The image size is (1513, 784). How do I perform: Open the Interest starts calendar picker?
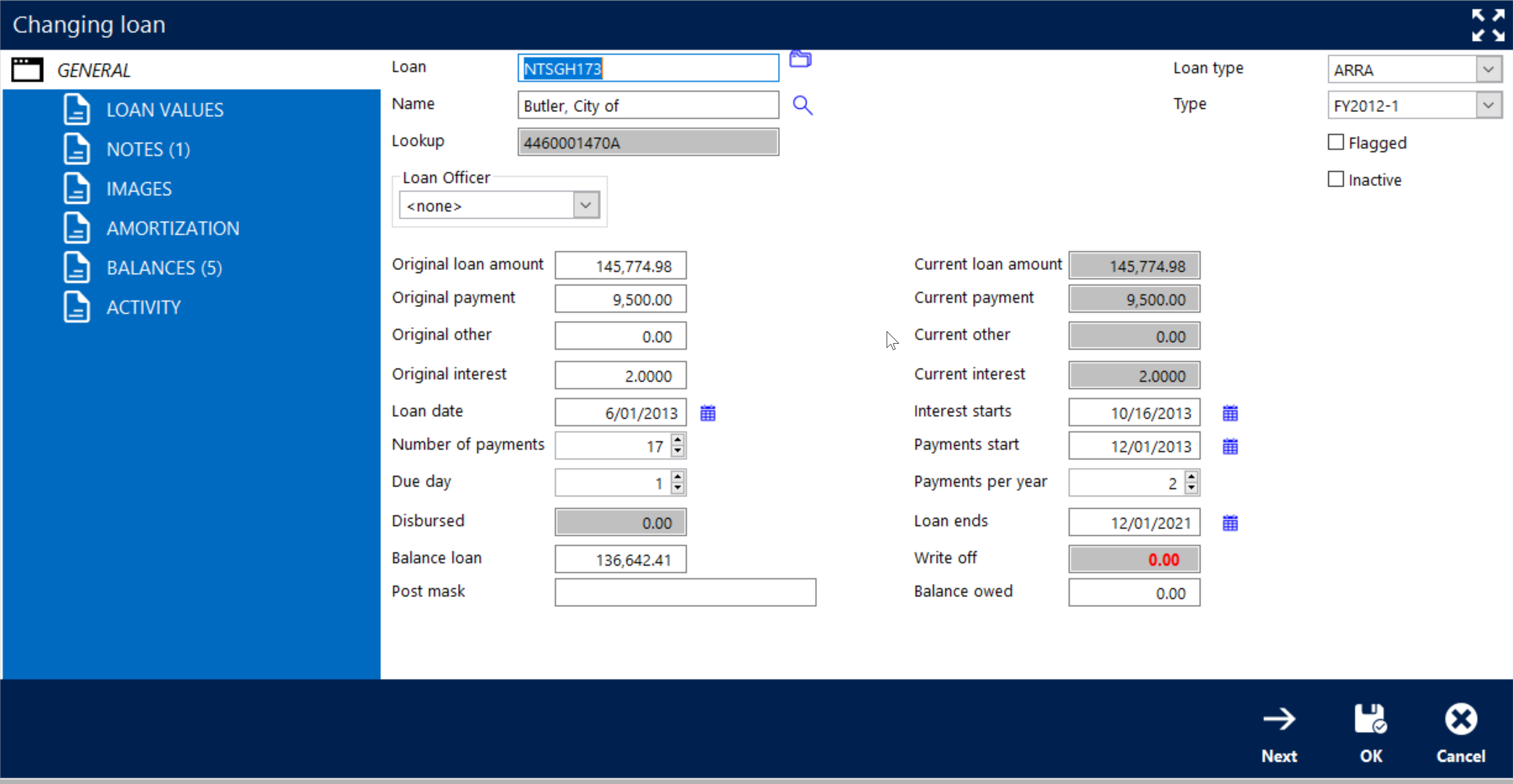1230,413
